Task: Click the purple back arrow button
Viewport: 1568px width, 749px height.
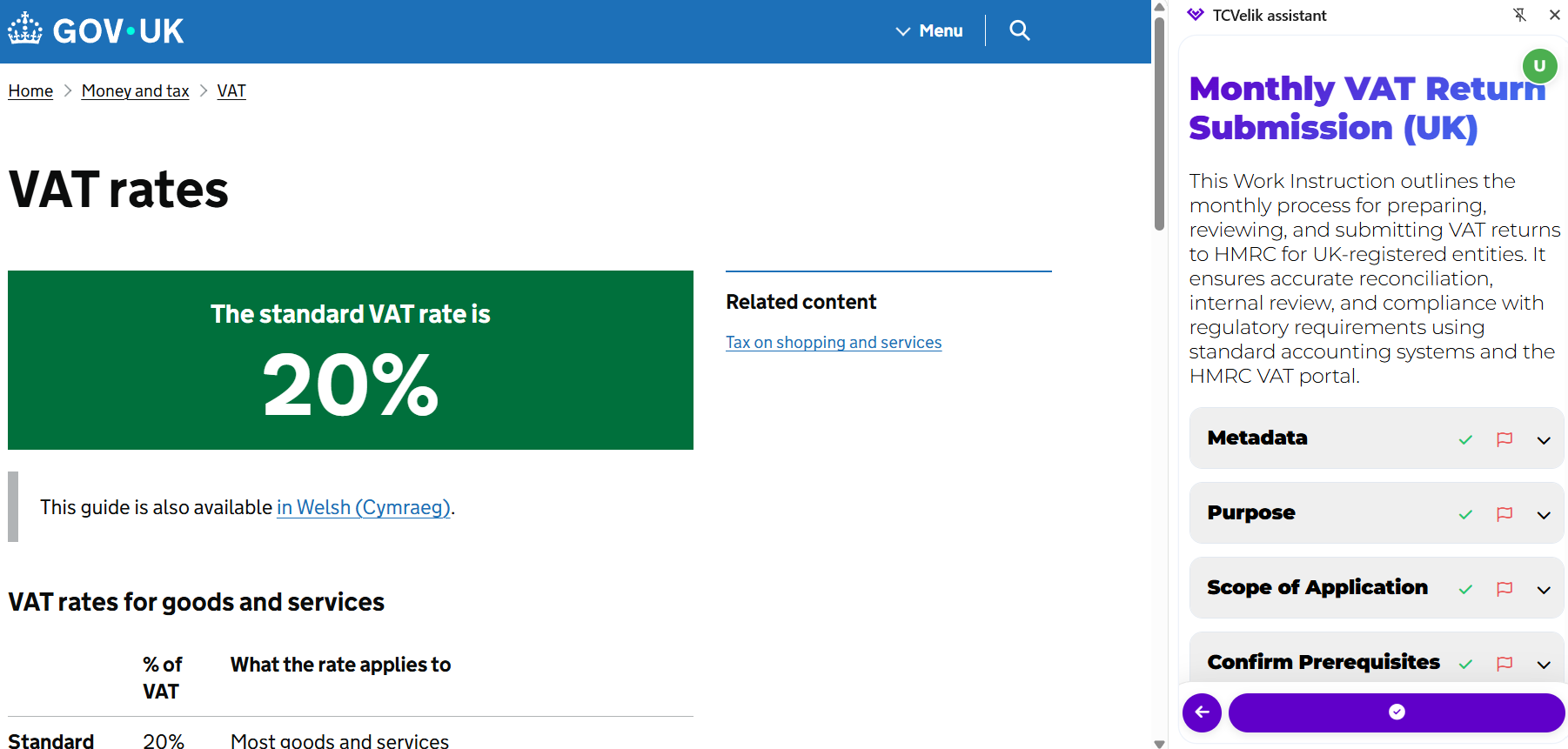Action: (x=1202, y=712)
